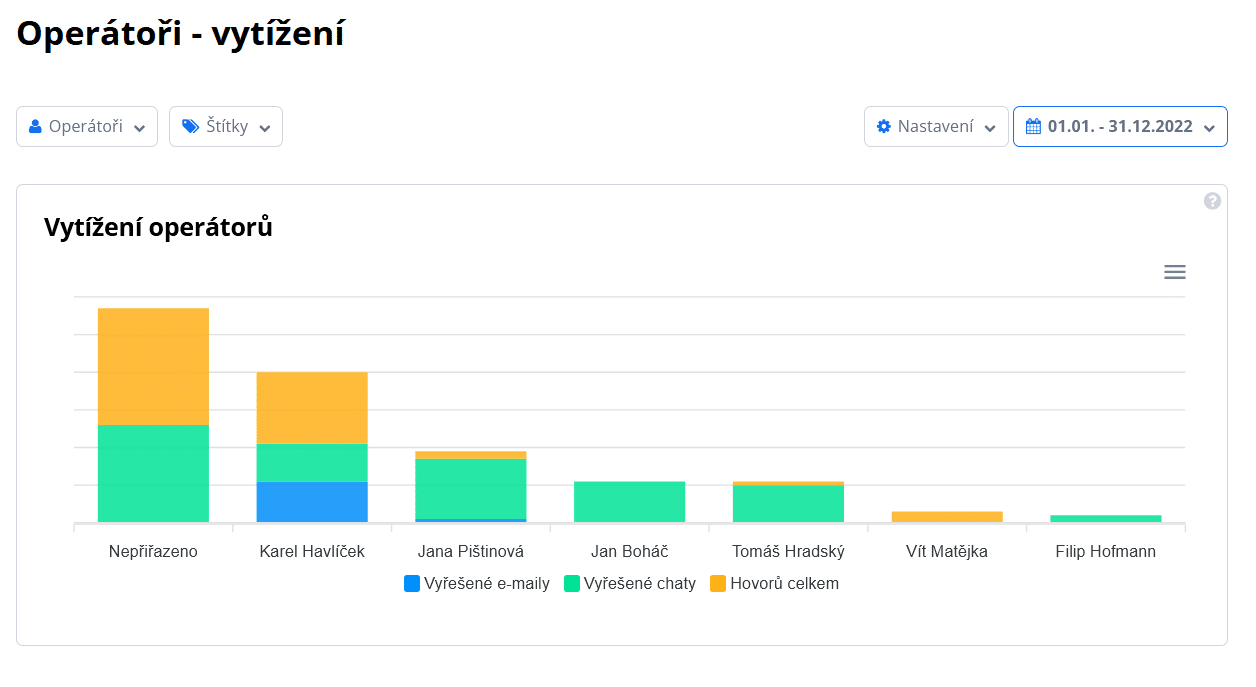Open the chart hamburger menu

coord(1175,272)
